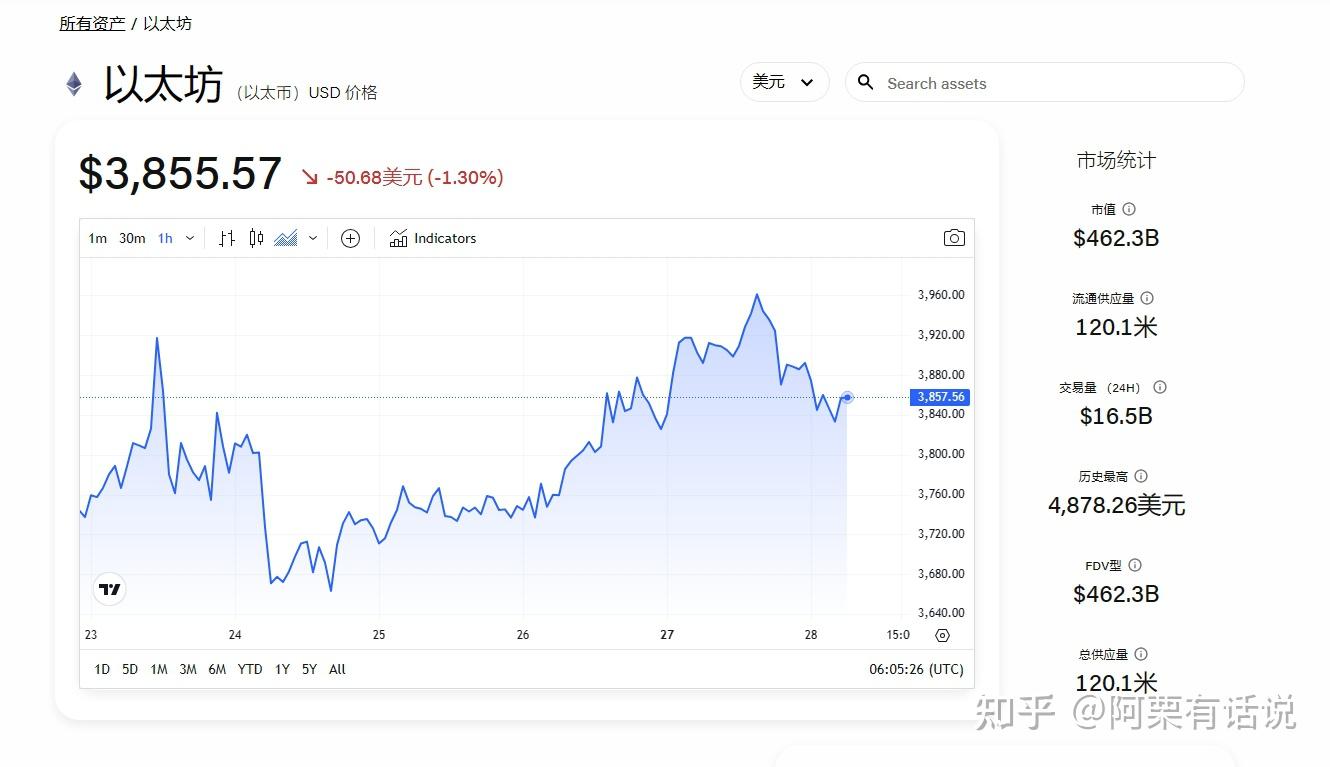Select the 3M date range

pos(188,669)
